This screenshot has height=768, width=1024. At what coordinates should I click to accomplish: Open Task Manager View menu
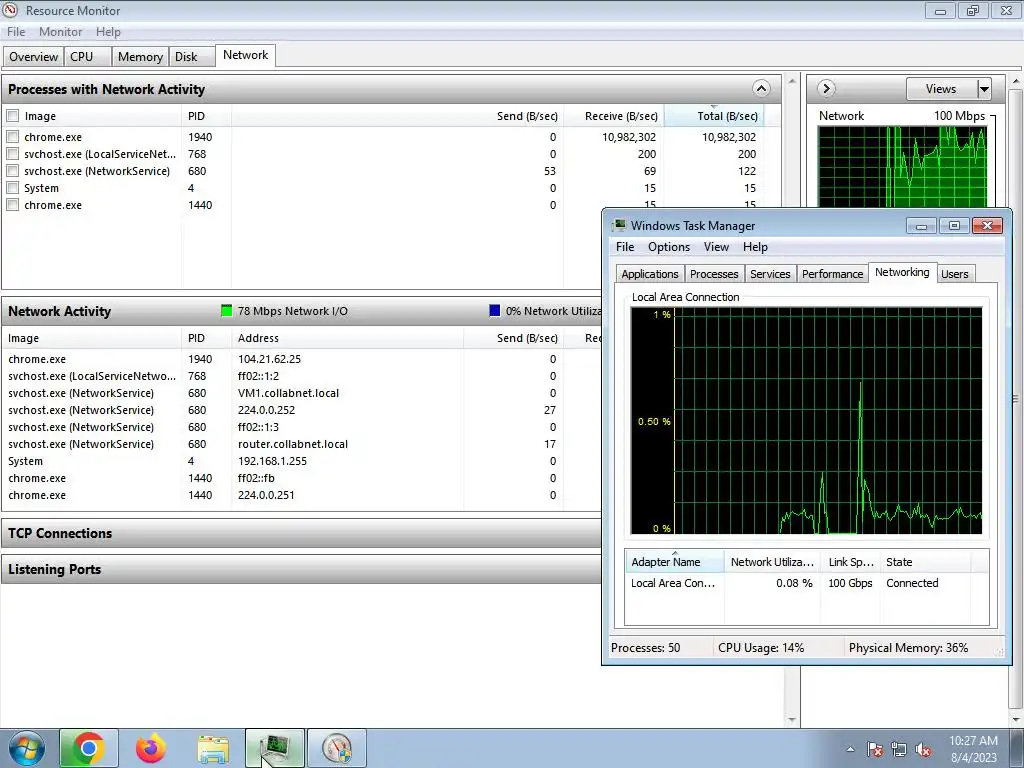[716, 247]
